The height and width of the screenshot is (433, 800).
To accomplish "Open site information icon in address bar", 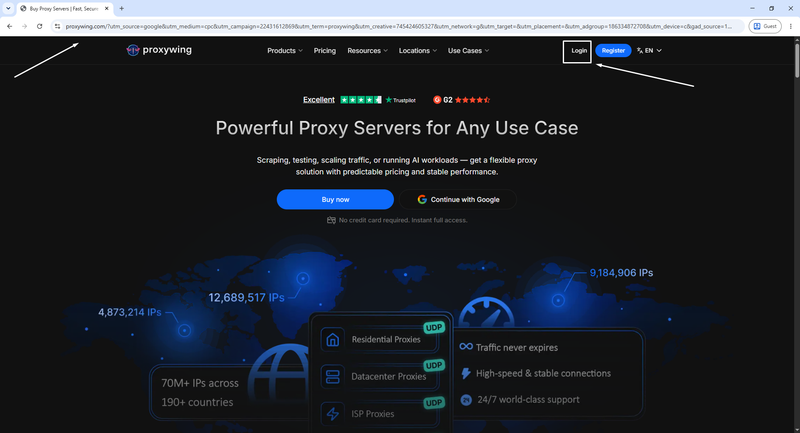I will pos(57,26).
